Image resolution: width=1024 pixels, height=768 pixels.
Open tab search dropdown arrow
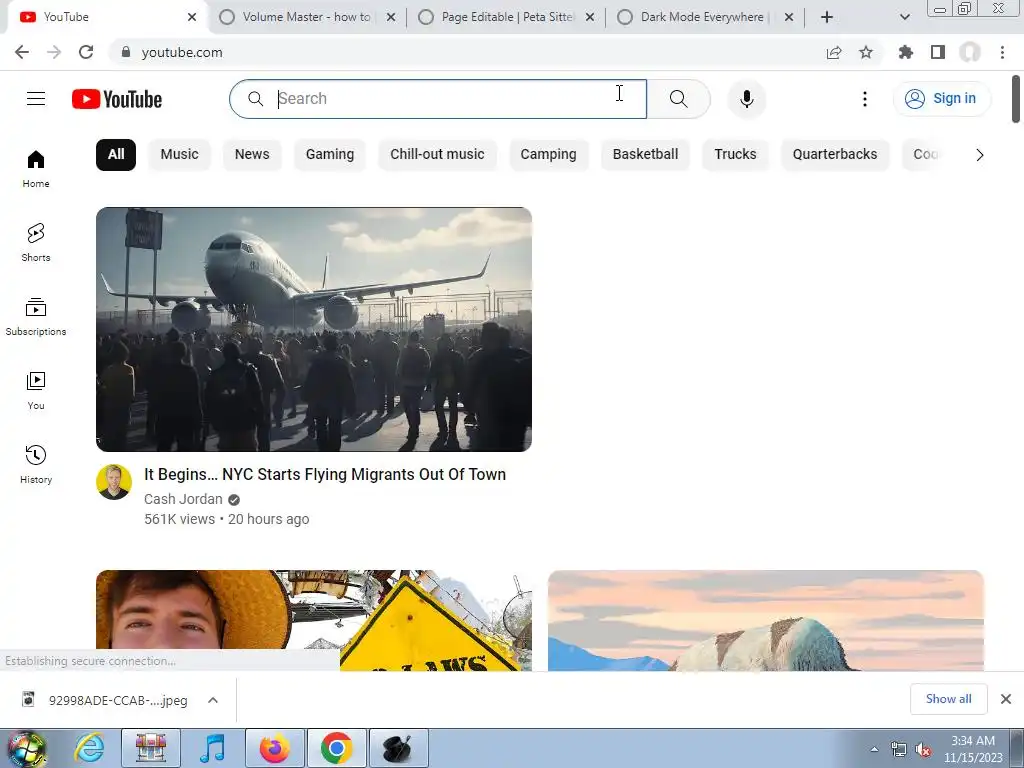(x=904, y=17)
